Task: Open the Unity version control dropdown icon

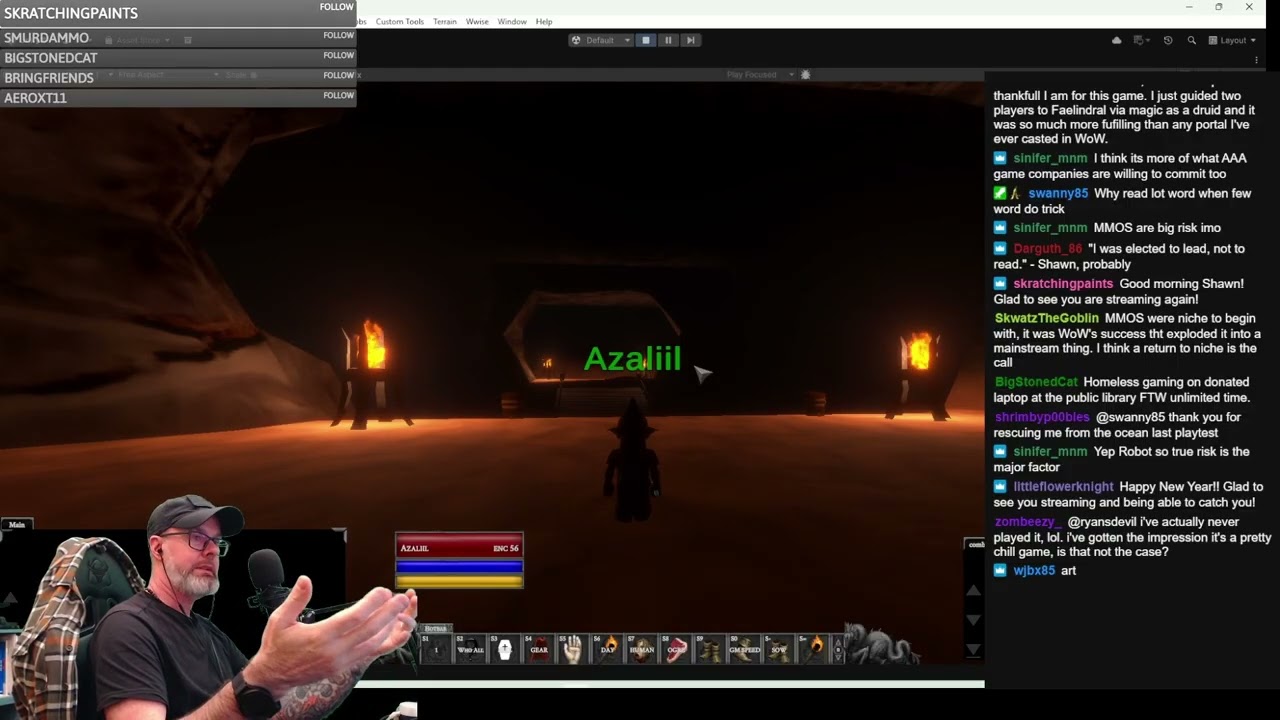Action: (x=1141, y=40)
